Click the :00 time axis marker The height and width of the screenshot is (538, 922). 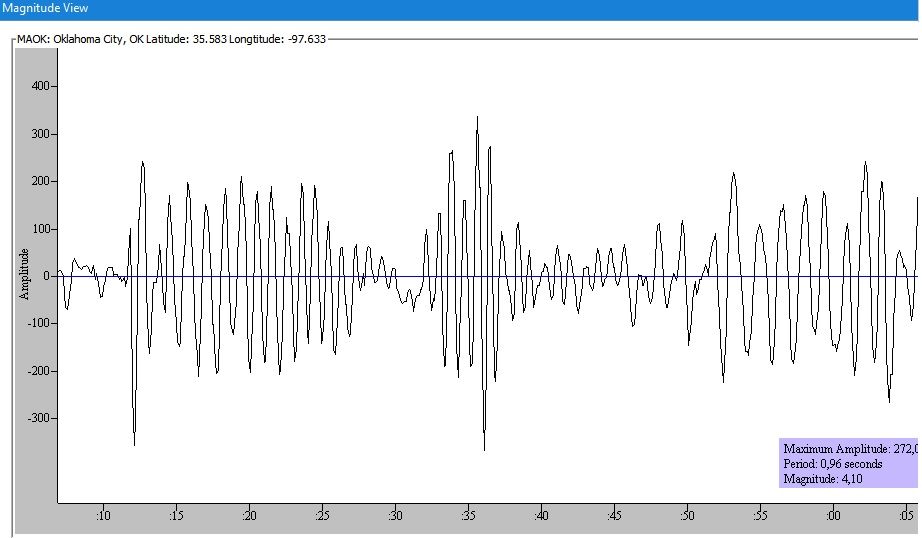[x=833, y=516]
